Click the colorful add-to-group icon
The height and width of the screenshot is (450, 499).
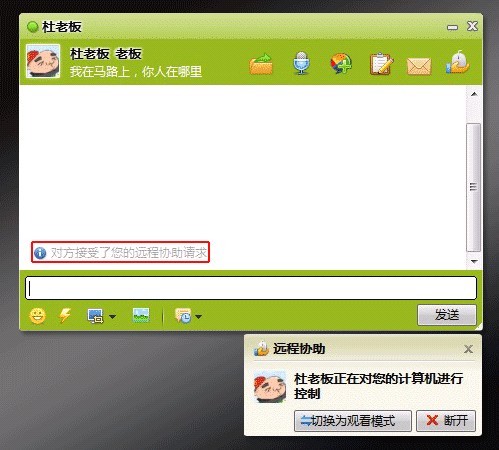point(341,63)
